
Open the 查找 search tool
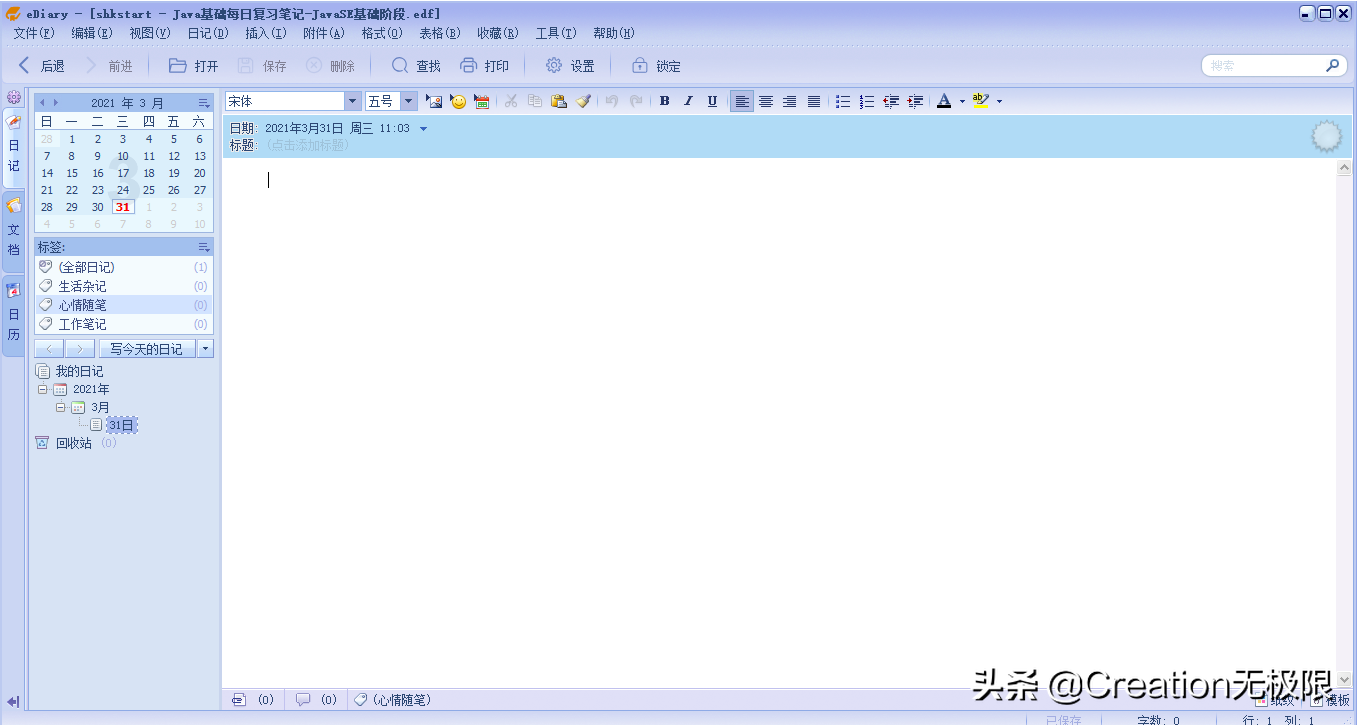click(x=414, y=65)
